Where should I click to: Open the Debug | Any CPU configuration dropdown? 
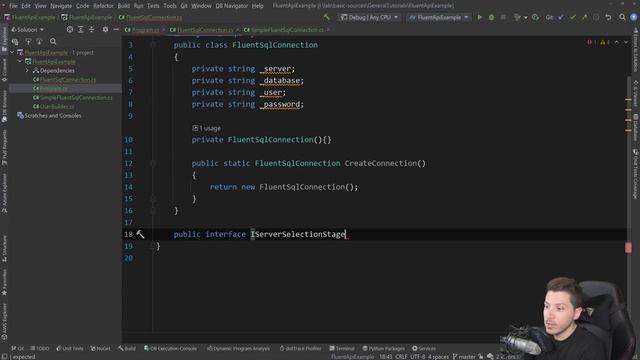369,17
